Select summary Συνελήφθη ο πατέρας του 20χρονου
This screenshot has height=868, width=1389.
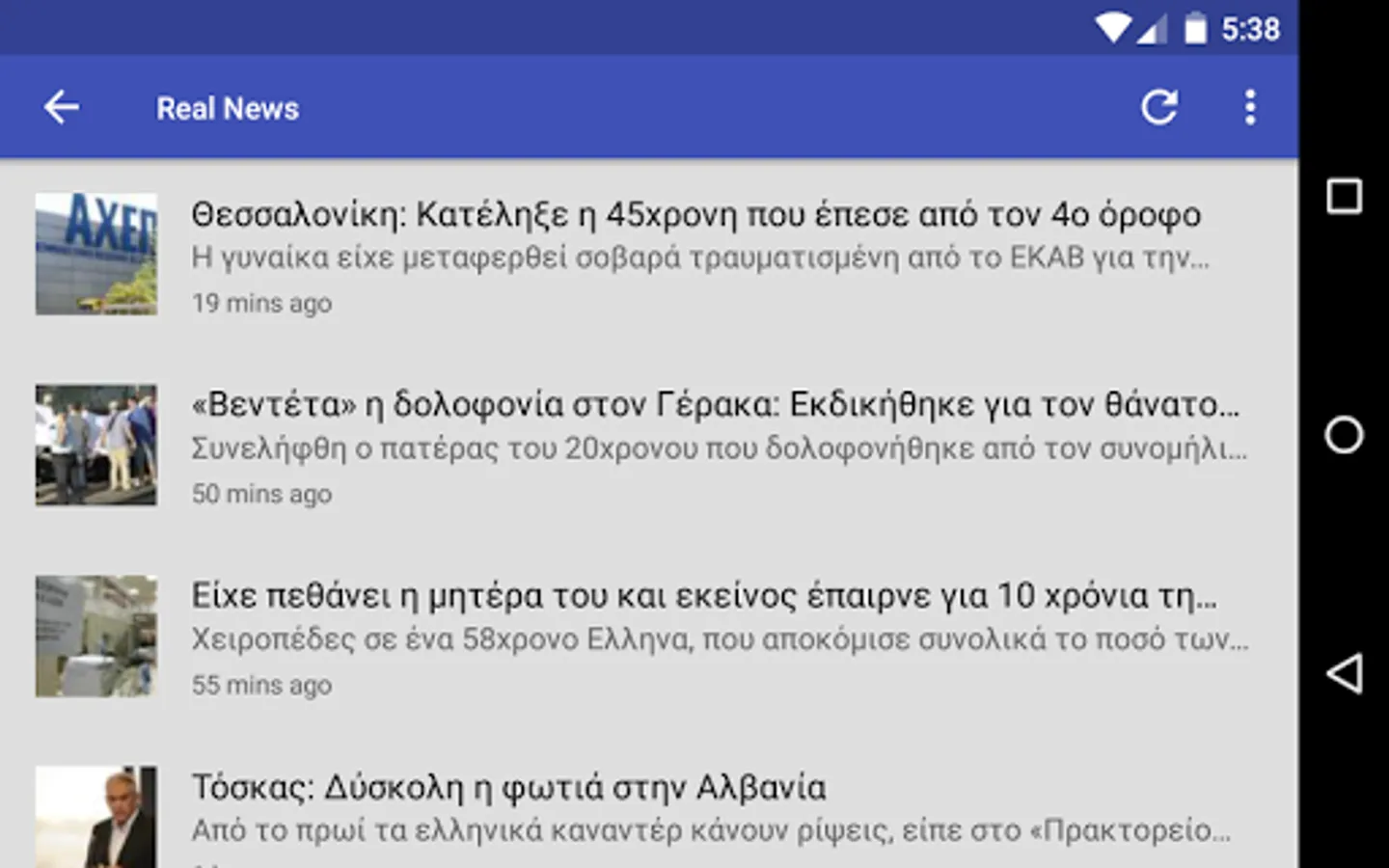pyautogui.click(x=720, y=448)
